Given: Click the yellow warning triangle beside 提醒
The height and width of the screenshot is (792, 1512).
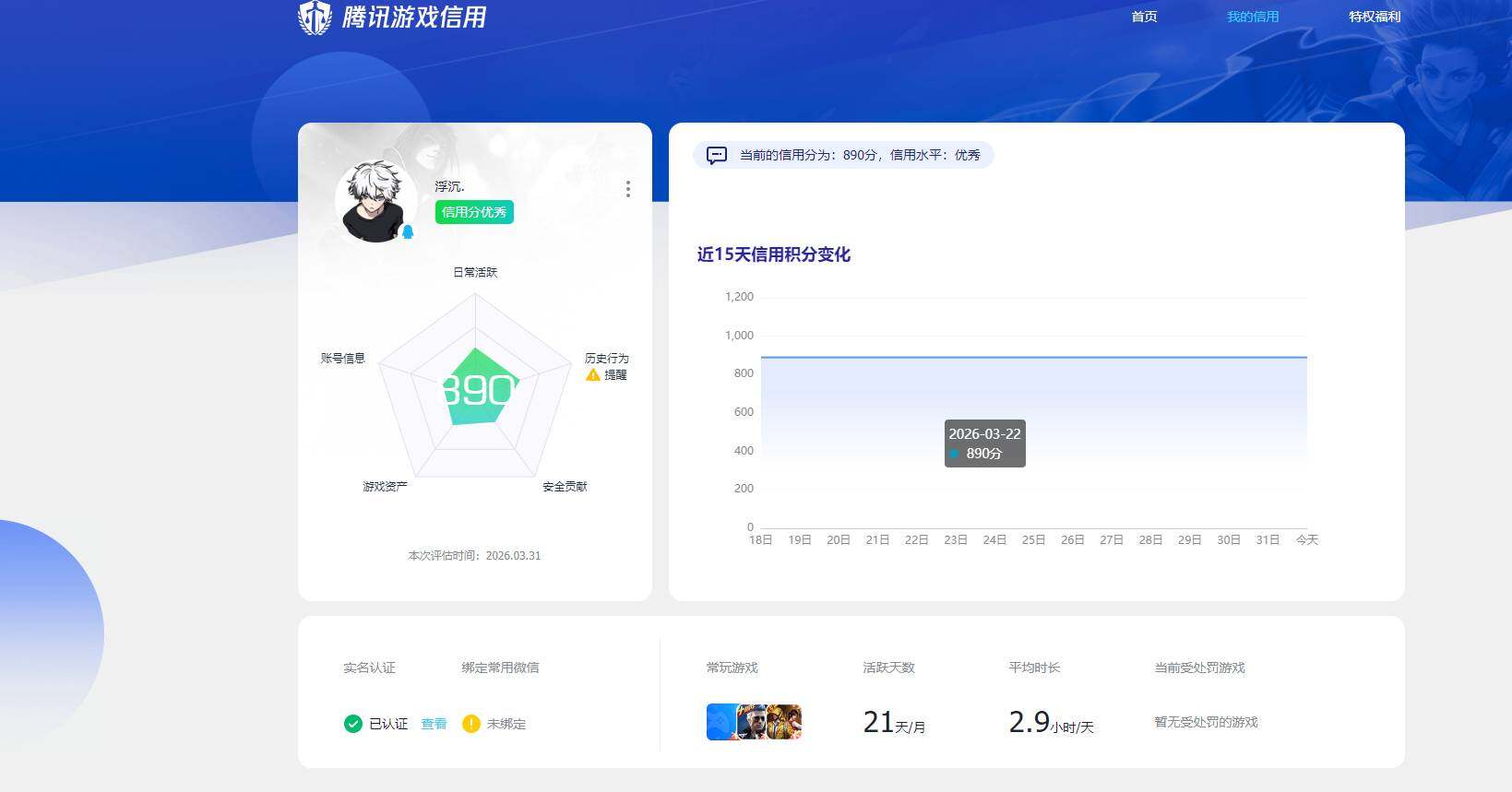Looking at the screenshot, I should pyautogui.click(x=593, y=374).
